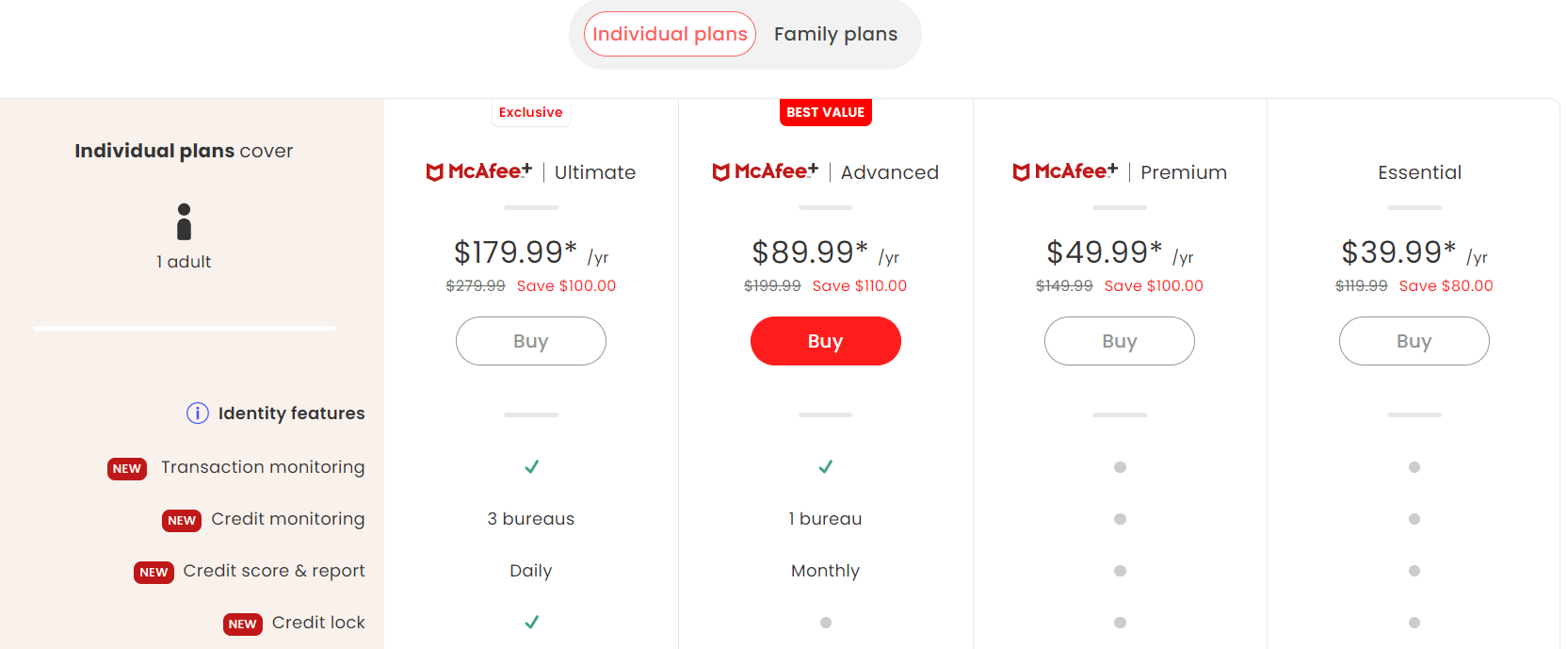1568x649 pixels.
Task: Click the Identity features info icon
Action: 198,414
